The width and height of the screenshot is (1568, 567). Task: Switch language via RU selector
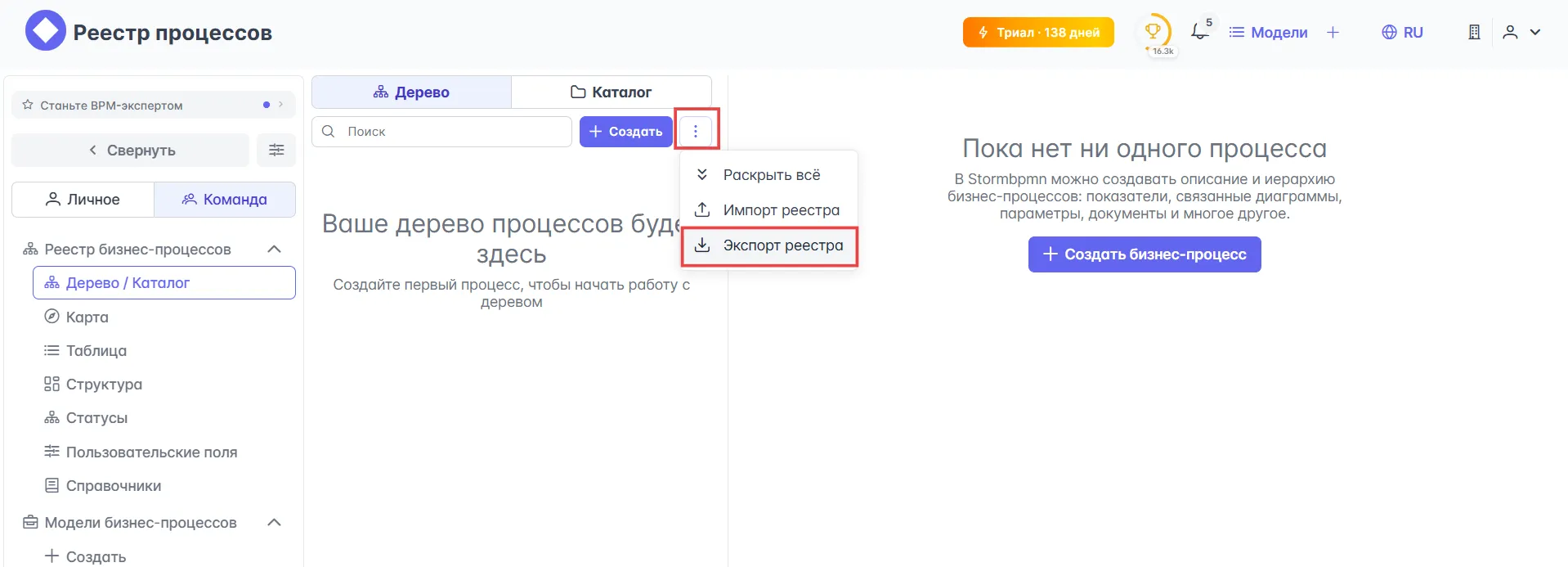tap(1402, 32)
